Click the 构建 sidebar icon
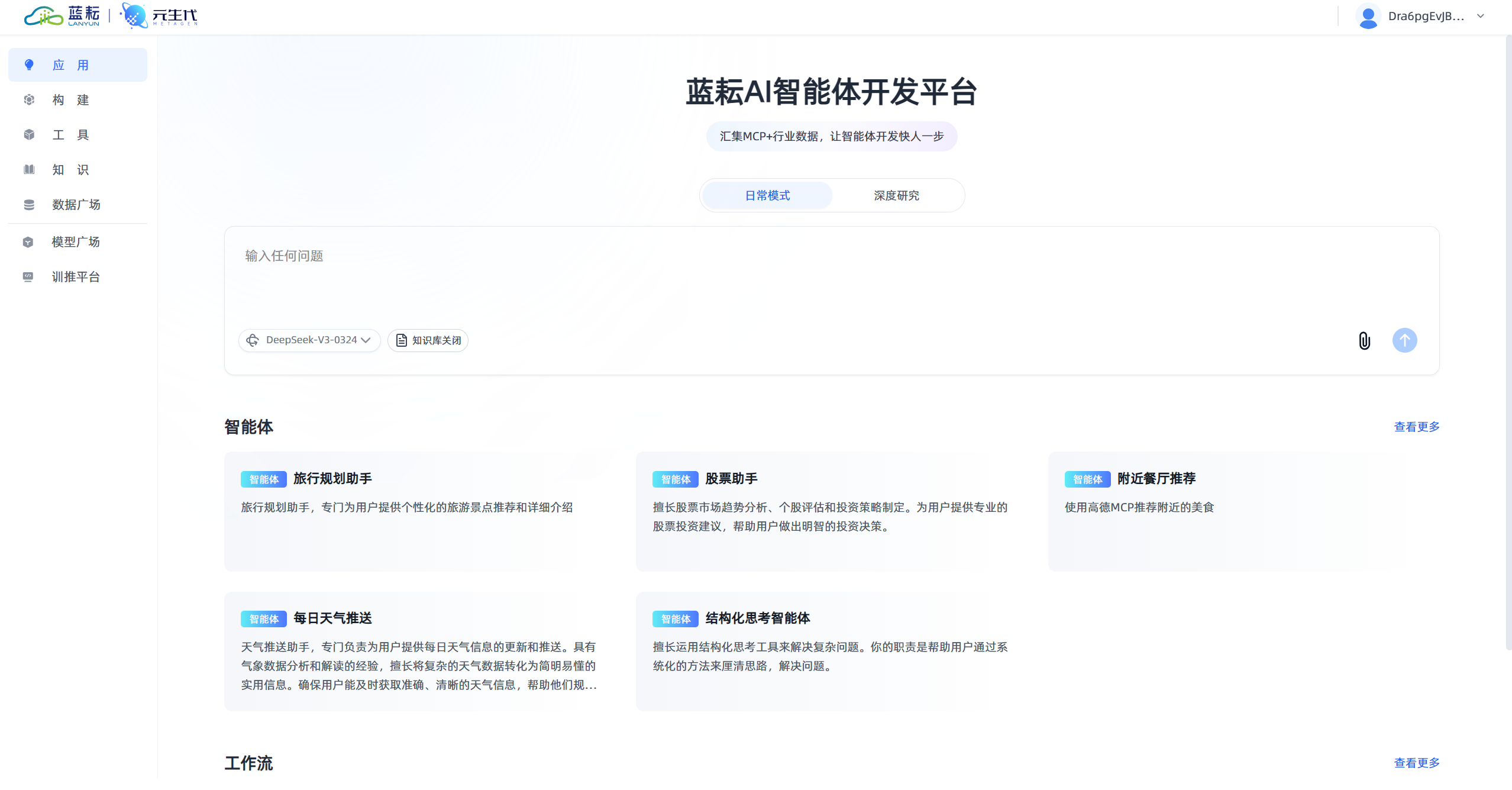Viewport: 1512px width, 790px height. point(29,100)
